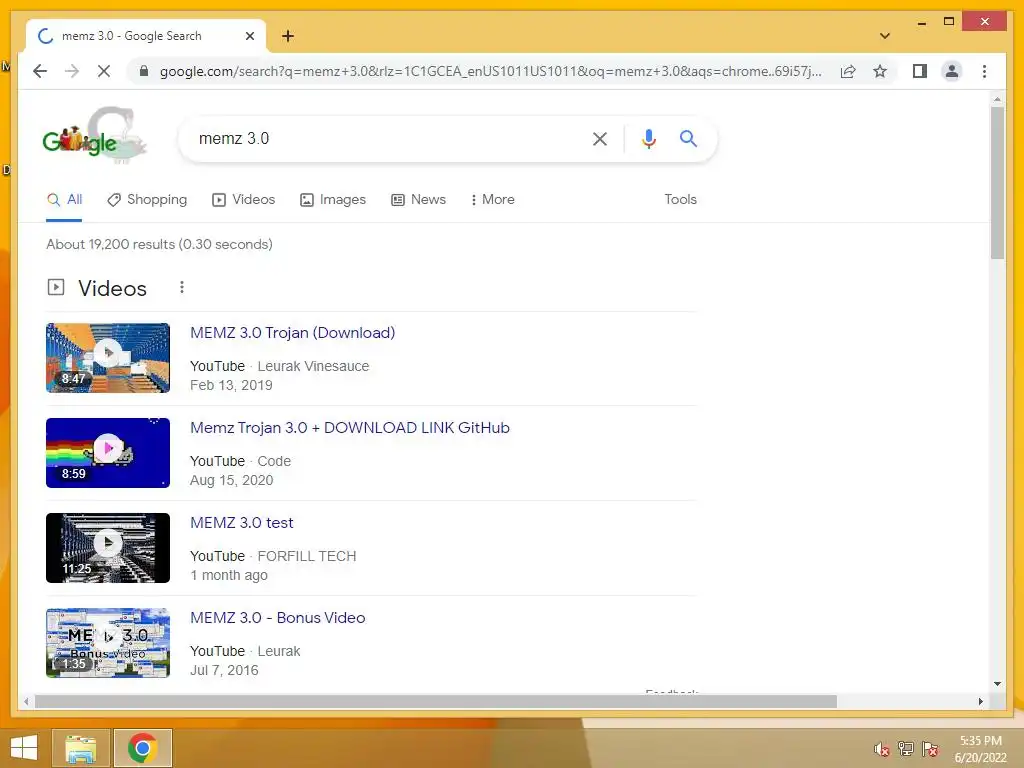Open the MEMZ 3.0 Trojan (Download) link
The height and width of the screenshot is (768, 1024).
pos(293,332)
